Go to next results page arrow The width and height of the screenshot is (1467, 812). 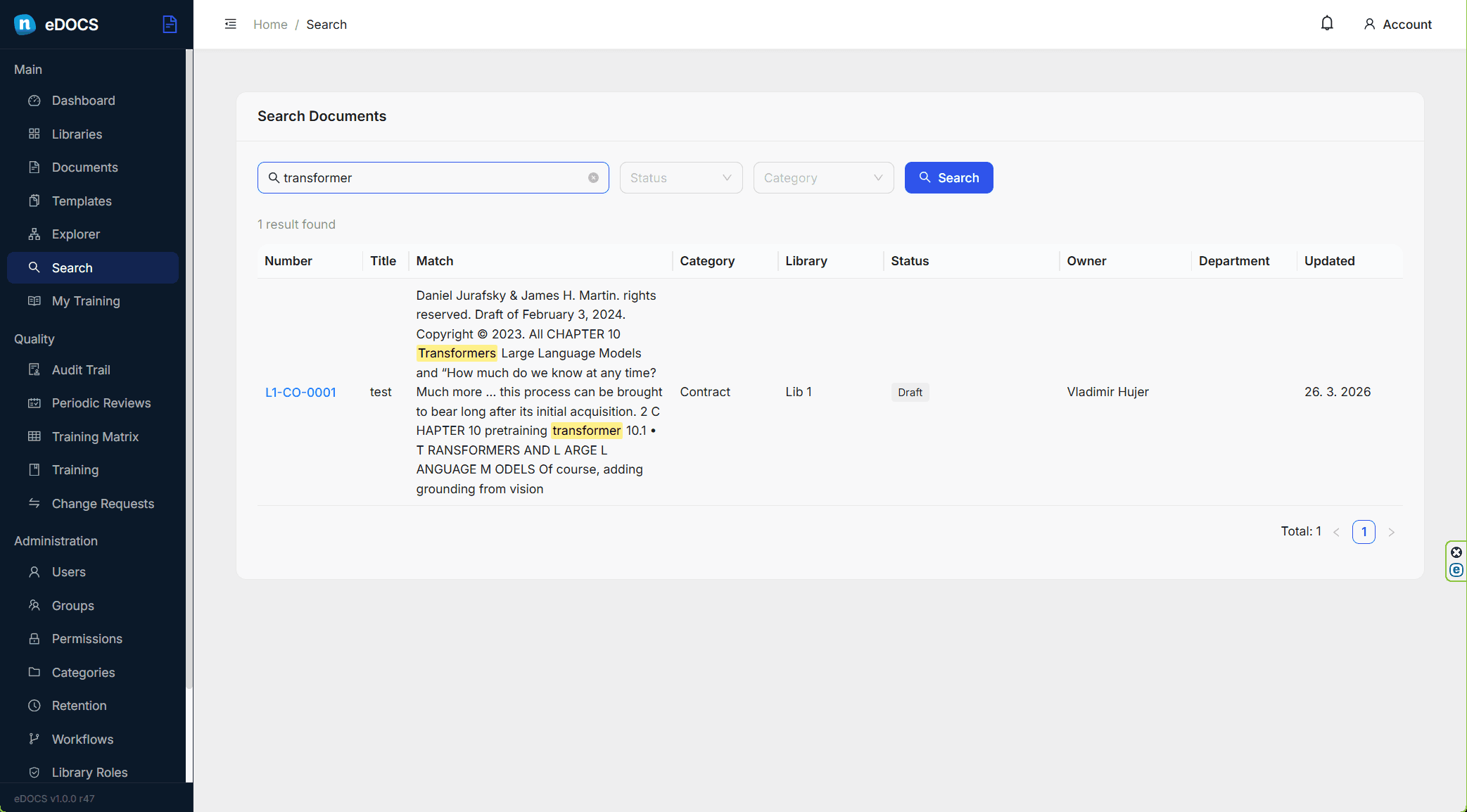(1391, 532)
